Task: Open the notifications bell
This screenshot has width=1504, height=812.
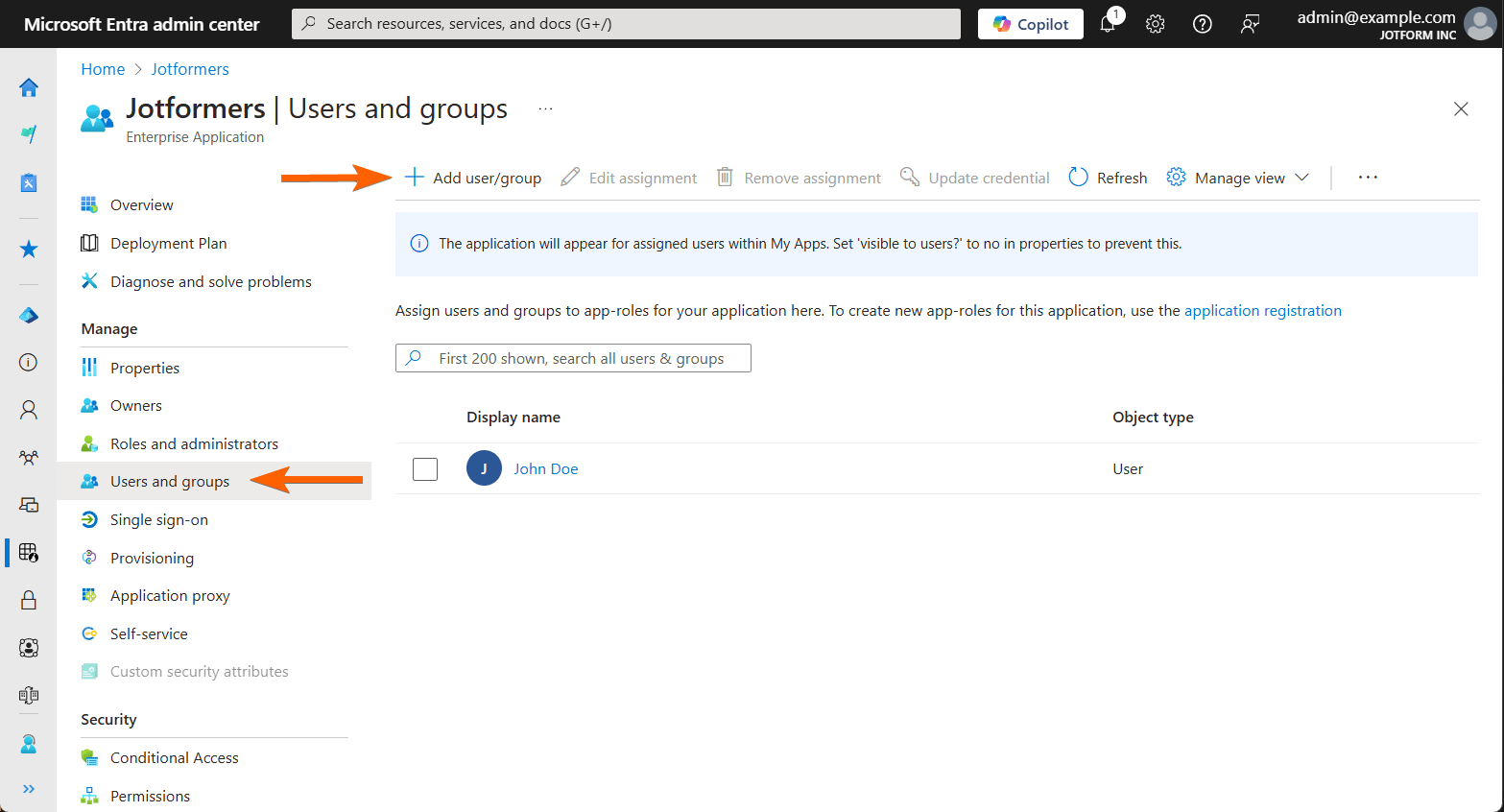Action: pyautogui.click(x=1108, y=24)
